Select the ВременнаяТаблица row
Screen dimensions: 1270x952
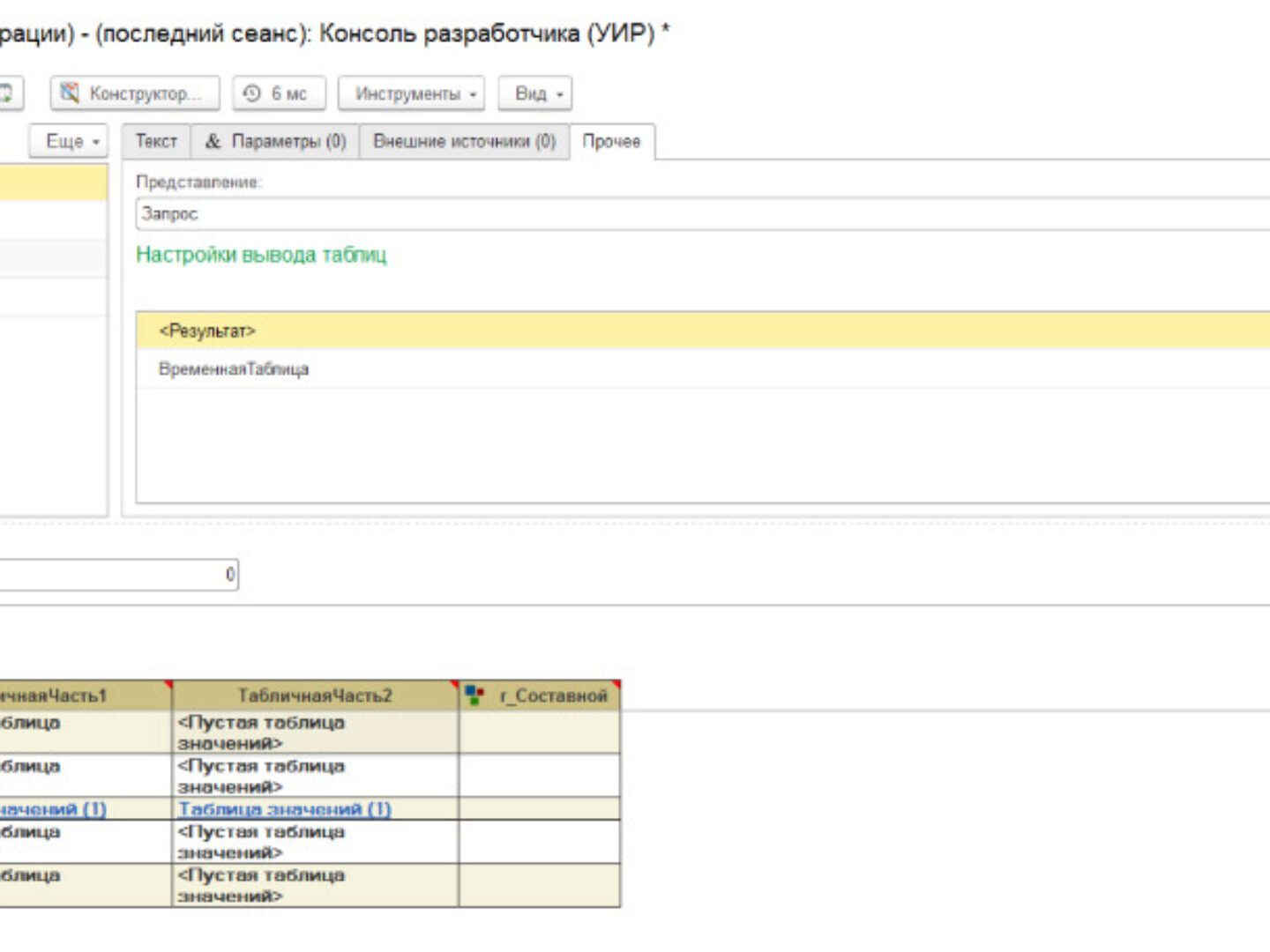tap(234, 369)
